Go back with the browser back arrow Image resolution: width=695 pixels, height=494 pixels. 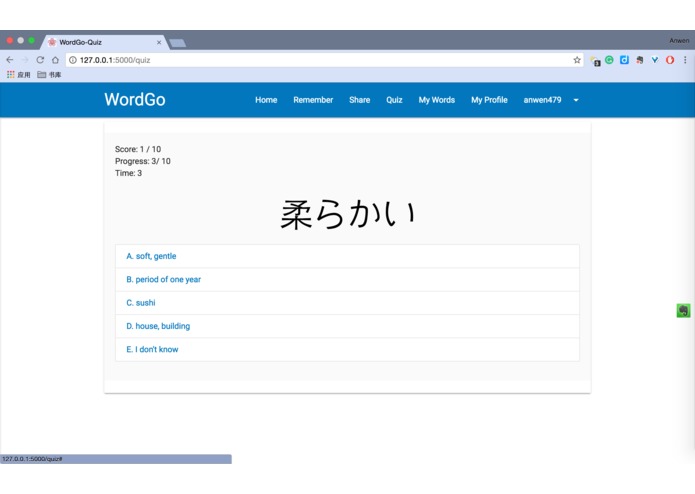[x=10, y=60]
